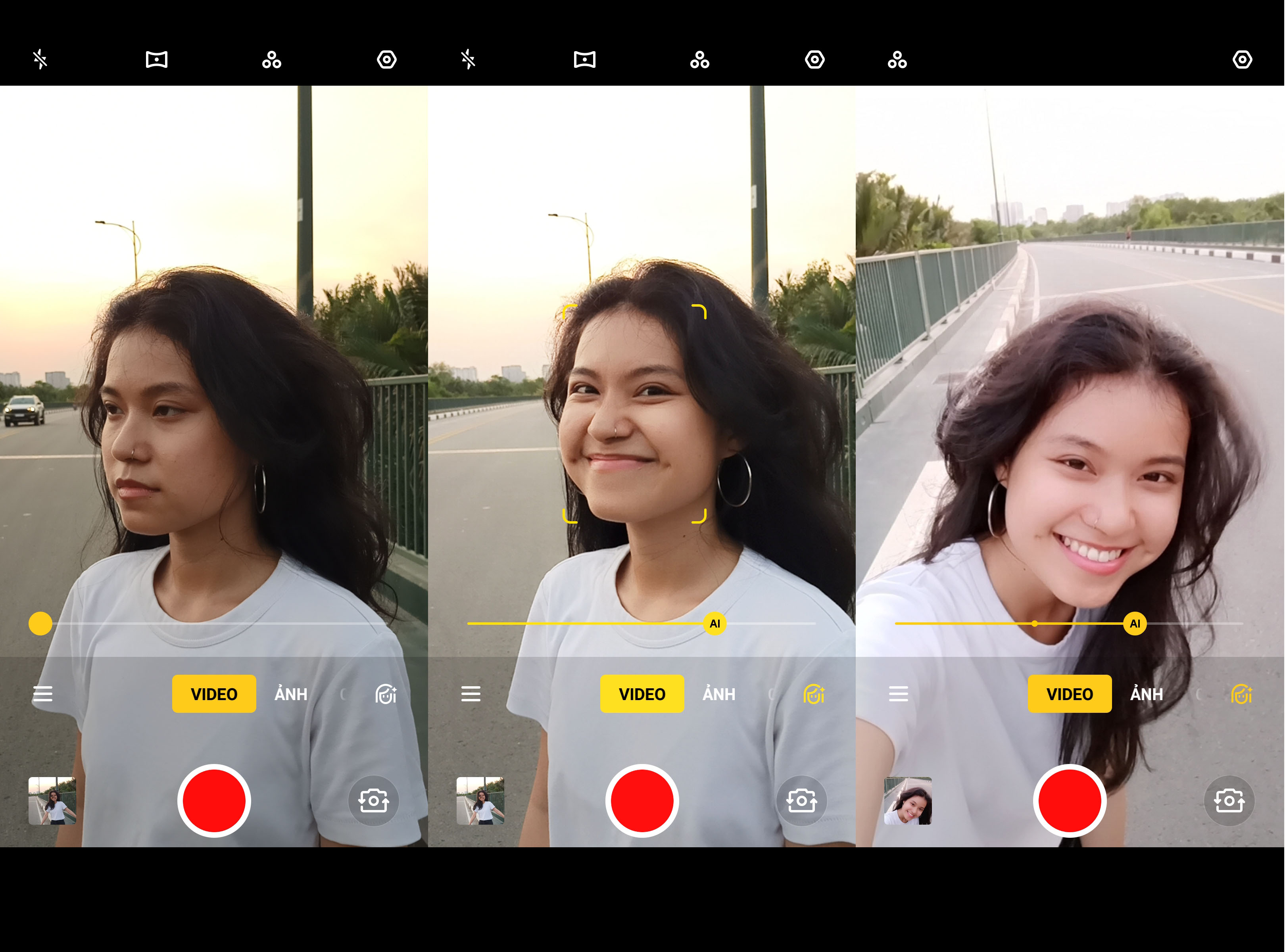Tap wide-angle lens icon in middle screen
1285x952 pixels.
[584, 59]
